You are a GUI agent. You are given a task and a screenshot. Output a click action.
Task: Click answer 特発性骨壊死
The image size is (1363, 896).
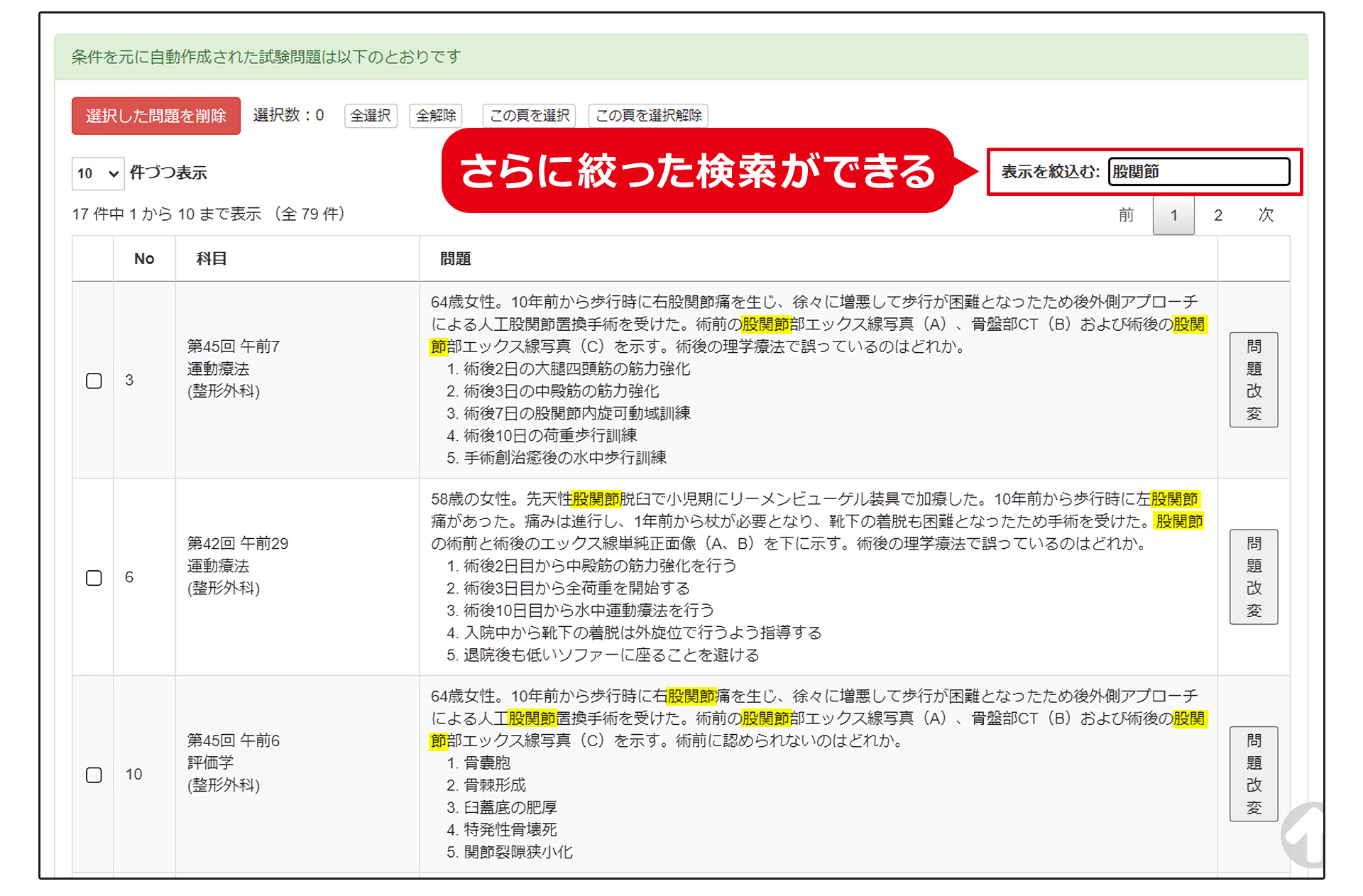[510, 830]
